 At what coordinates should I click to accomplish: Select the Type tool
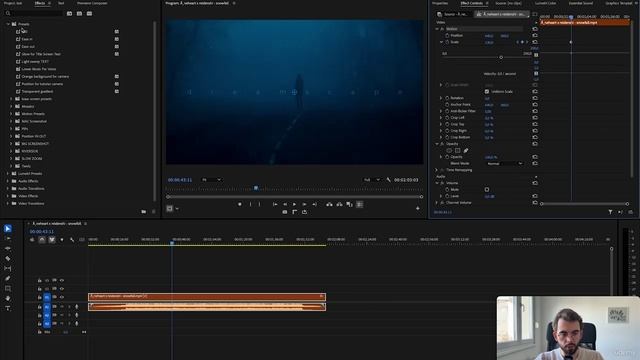click(8, 308)
